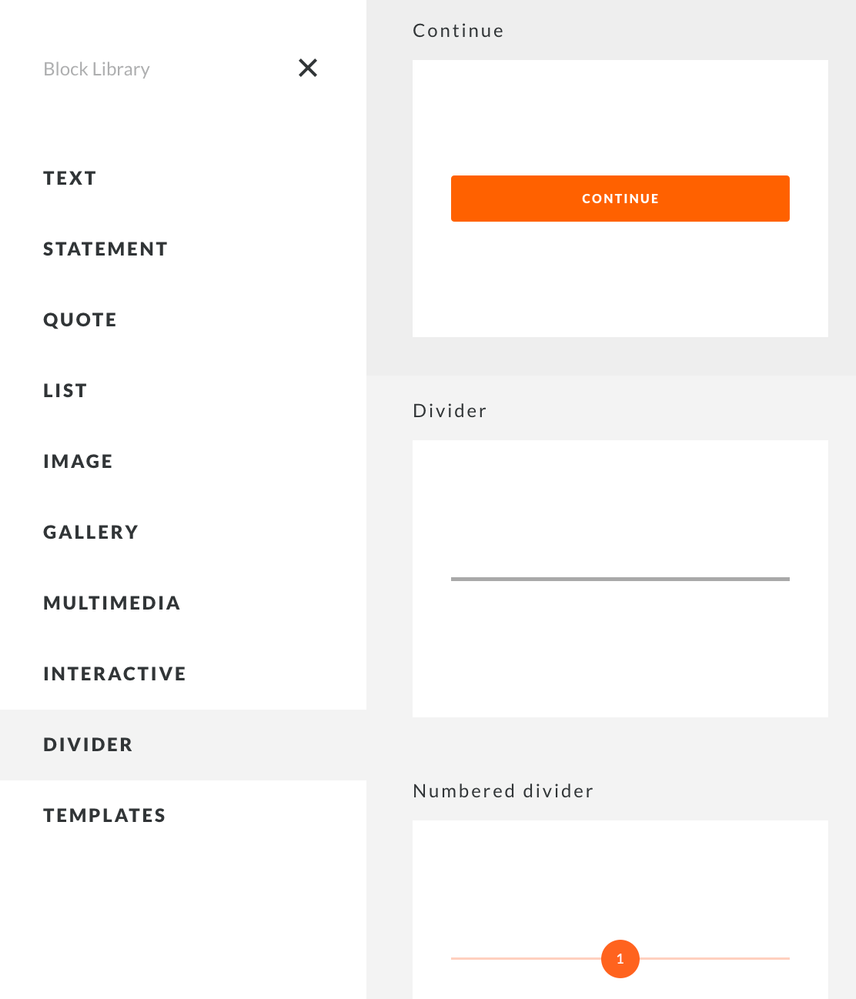
Task: Select the Statement category
Action: (105, 249)
